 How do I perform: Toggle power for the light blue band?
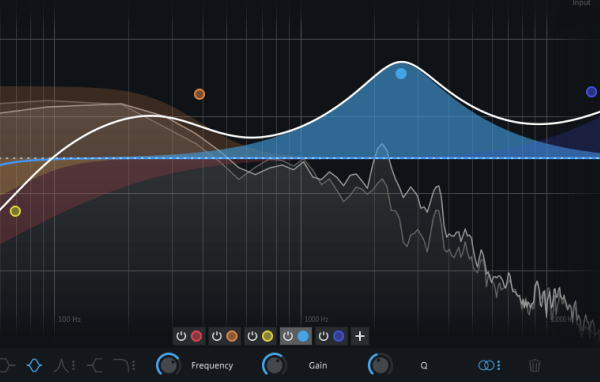288,336
